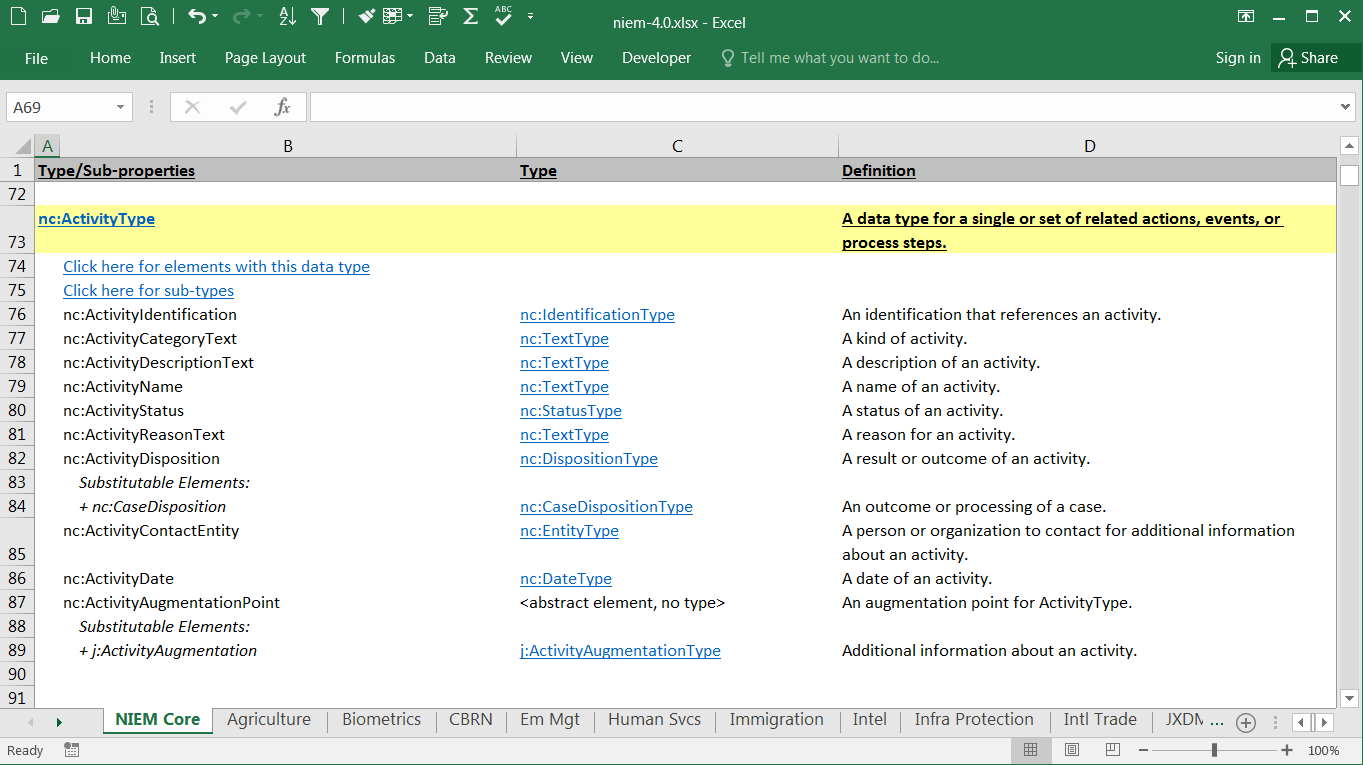The height and width of the screenshot is (765, 1363).
Task: Expand the formula bar
Action: (1345, 107)
